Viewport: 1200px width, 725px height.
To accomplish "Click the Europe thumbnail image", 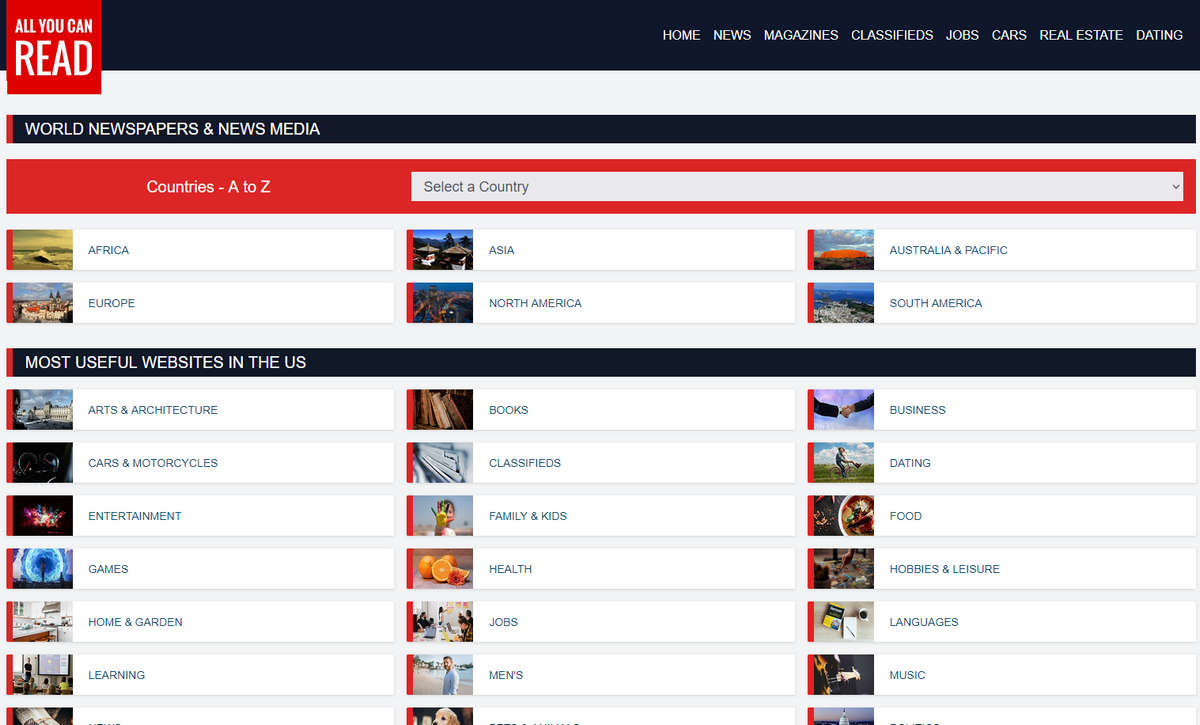I will click(42, 303).
